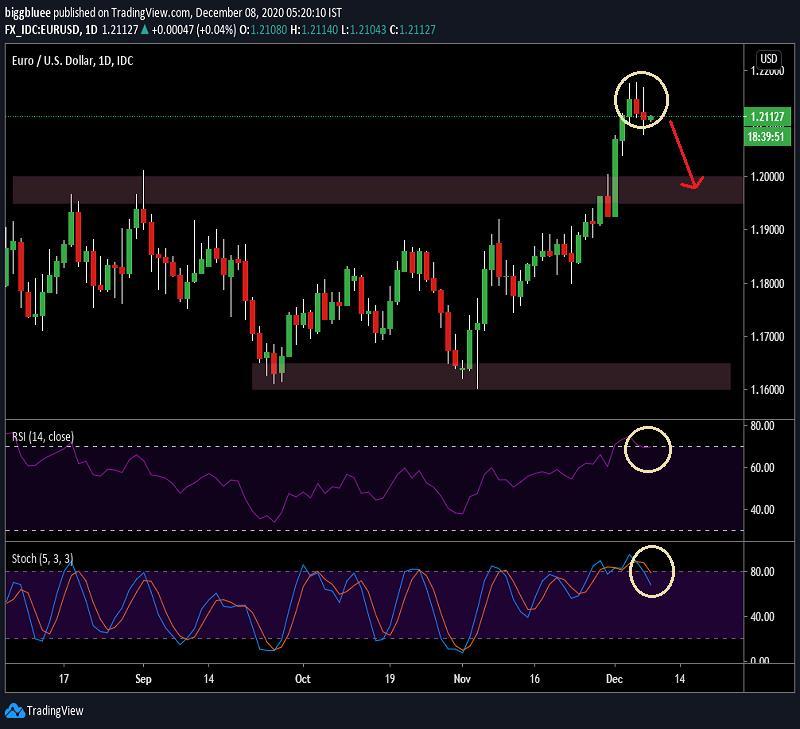Click the lower support zone rectangle near 1.16000
This screenshot has height=729, width=800.
pyautogui.click(x=491, y=376)
